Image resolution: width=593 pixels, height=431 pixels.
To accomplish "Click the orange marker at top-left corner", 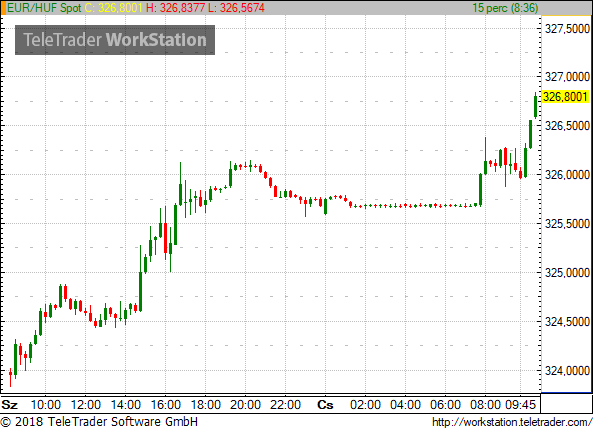I will [3, 8].
